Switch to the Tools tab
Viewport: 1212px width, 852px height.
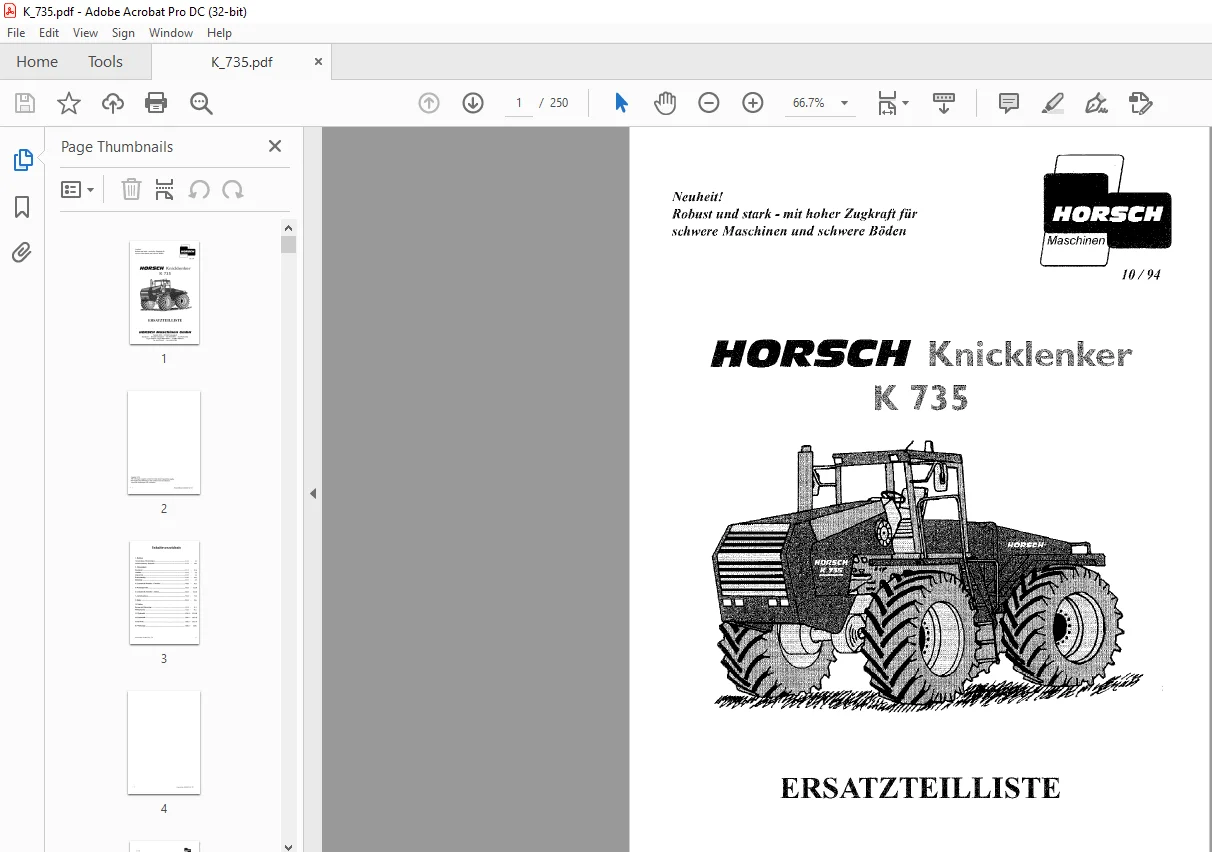(x=105, y=62)
